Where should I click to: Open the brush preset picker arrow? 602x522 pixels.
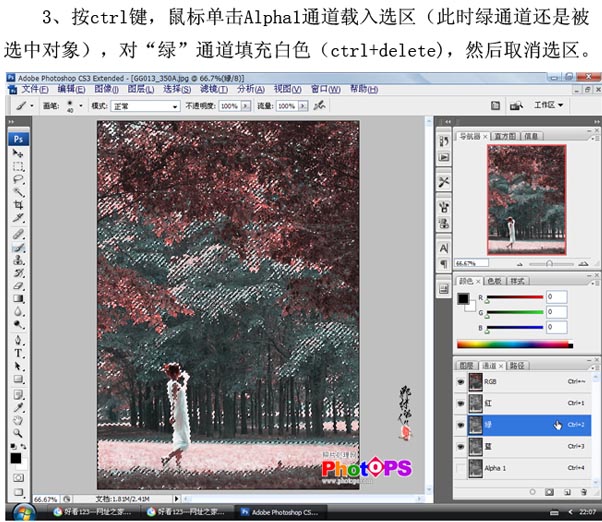pos(81,106)
